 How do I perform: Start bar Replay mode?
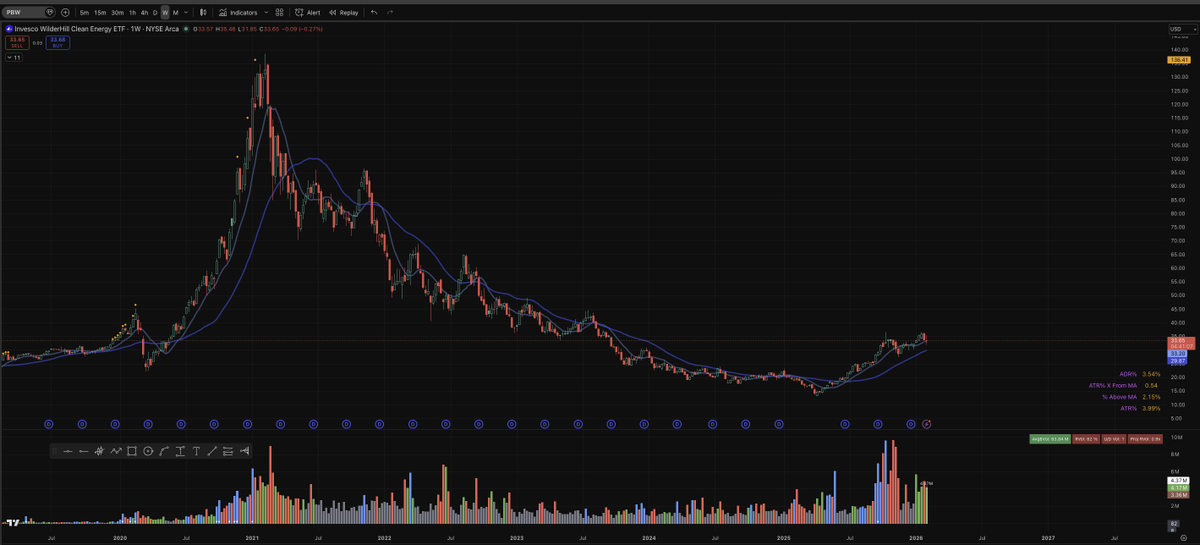point(343,12)
